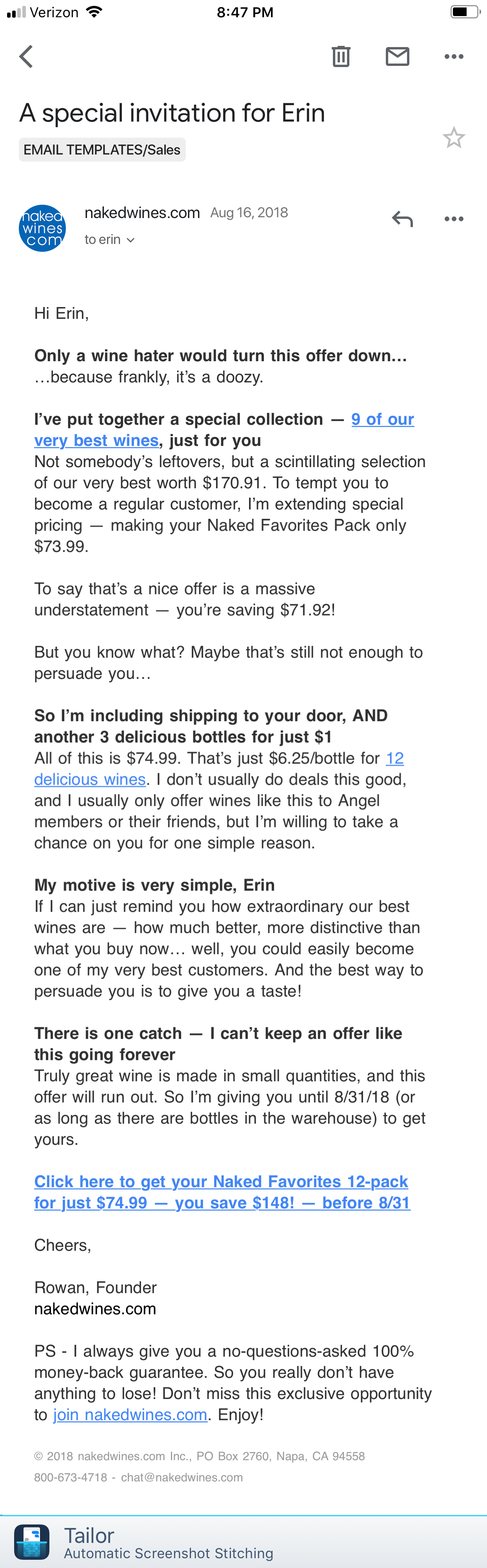Screen dimensions: 487x1568
Task: Open the "12 delicious wines" link
Action: click(x=90, y=779)
